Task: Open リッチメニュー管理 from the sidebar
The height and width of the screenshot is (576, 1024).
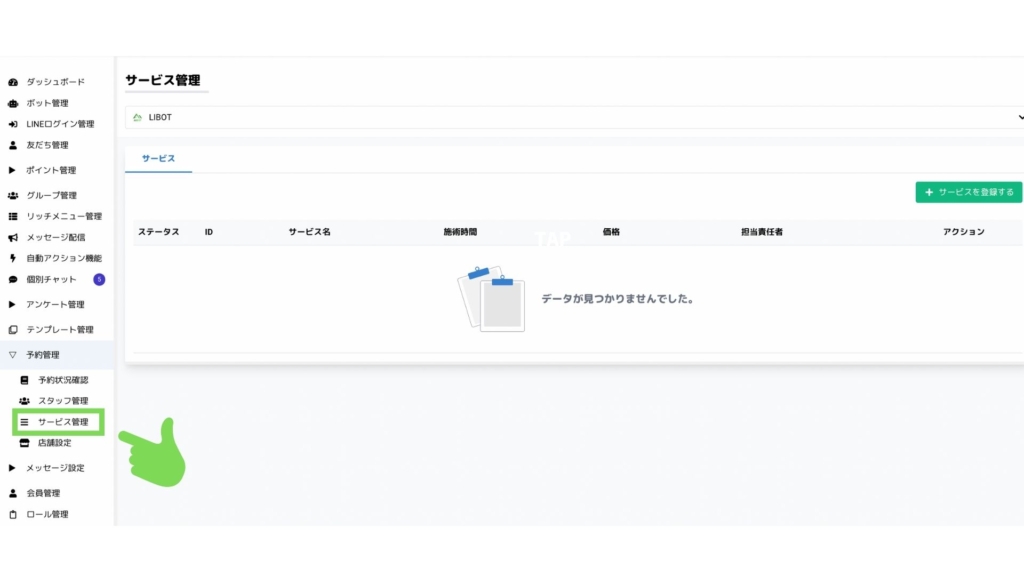Action: (63, 216)
